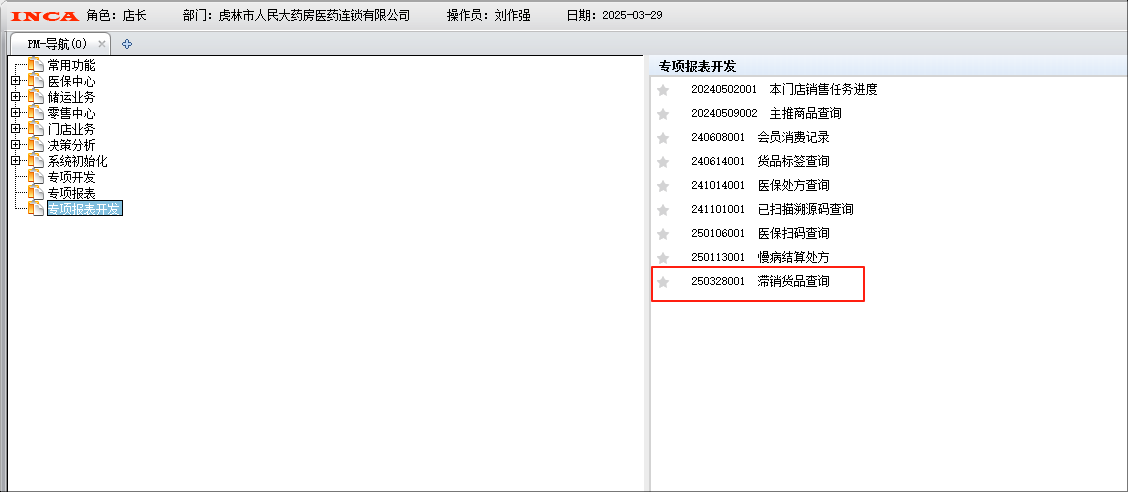Open the 慢病结算处方 report
Image resolution: width=1128 pixels, height=492 pixels.
coord(793,258)
